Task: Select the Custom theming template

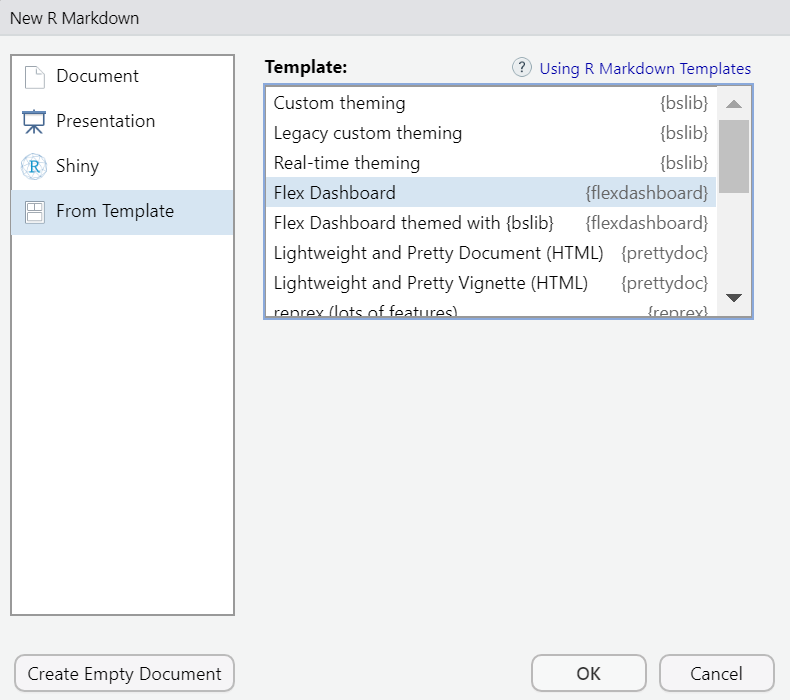Action: [340, 103]
